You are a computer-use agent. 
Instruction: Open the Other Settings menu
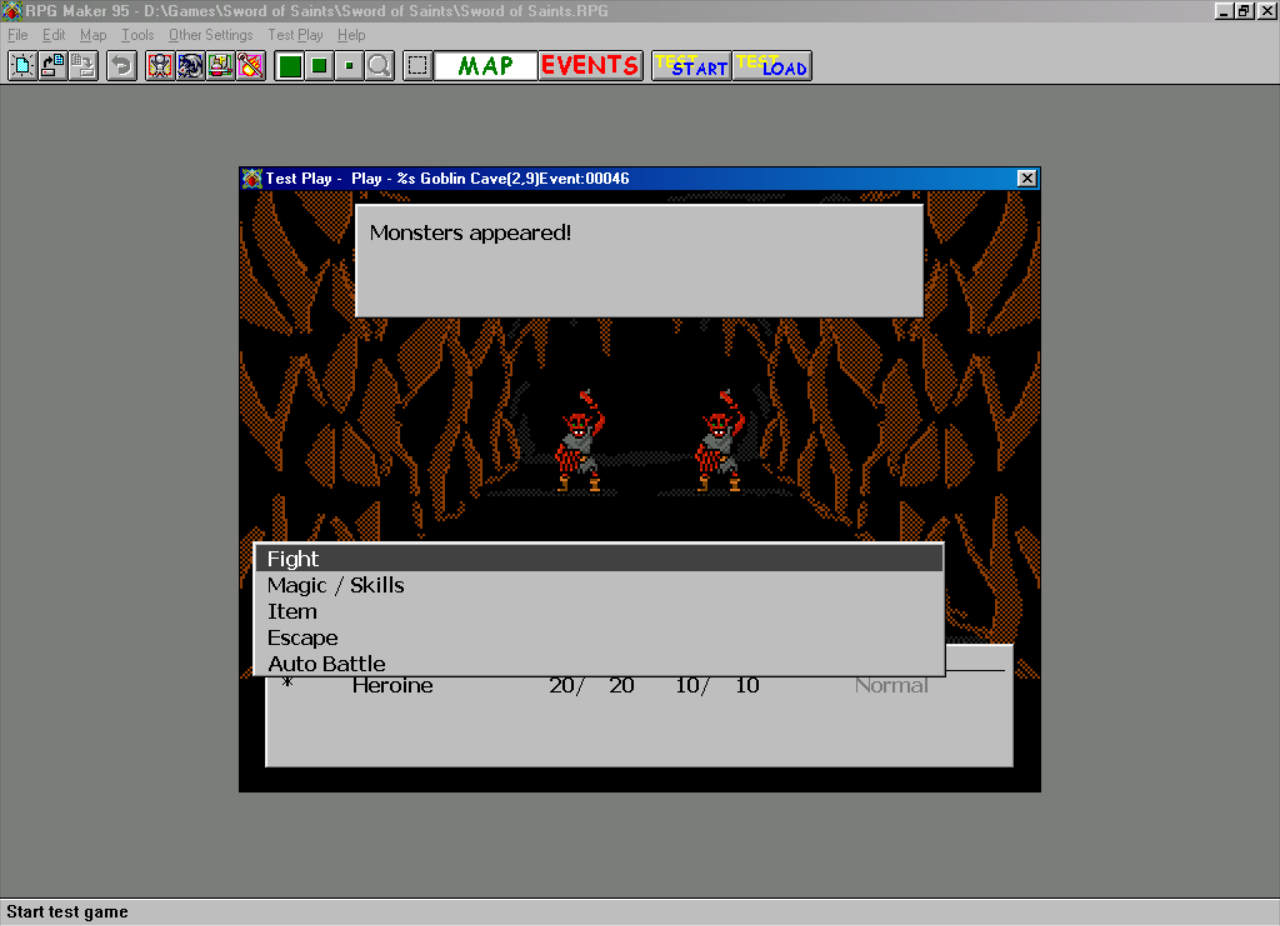(x=211, y=35)
